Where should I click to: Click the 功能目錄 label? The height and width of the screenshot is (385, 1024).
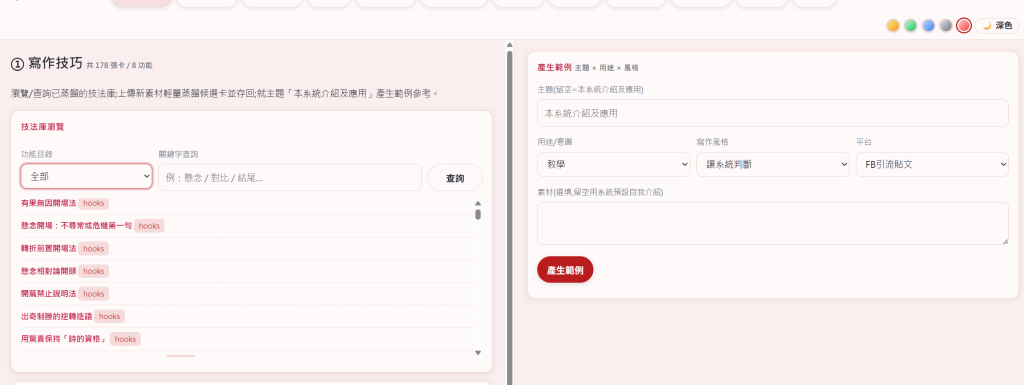37,154
